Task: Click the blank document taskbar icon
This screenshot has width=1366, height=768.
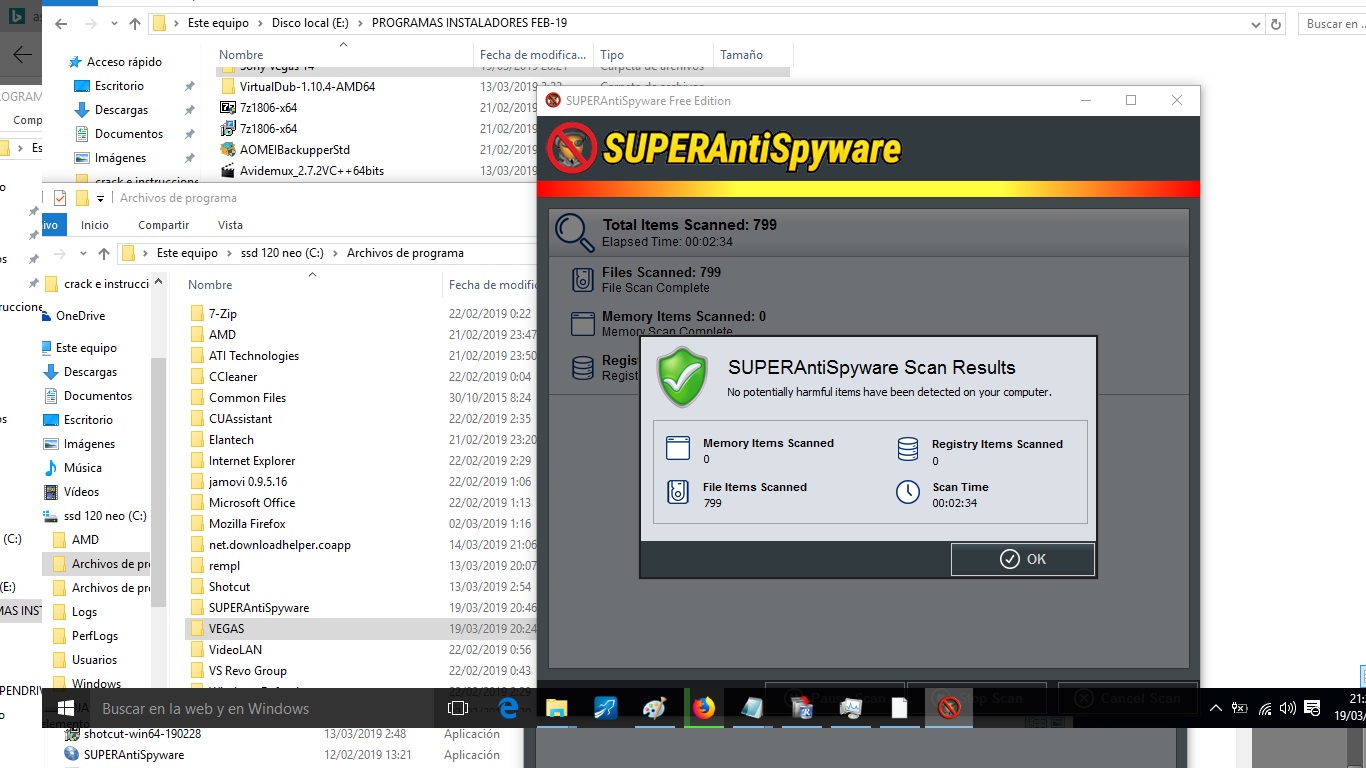Action: click(900, 708)
